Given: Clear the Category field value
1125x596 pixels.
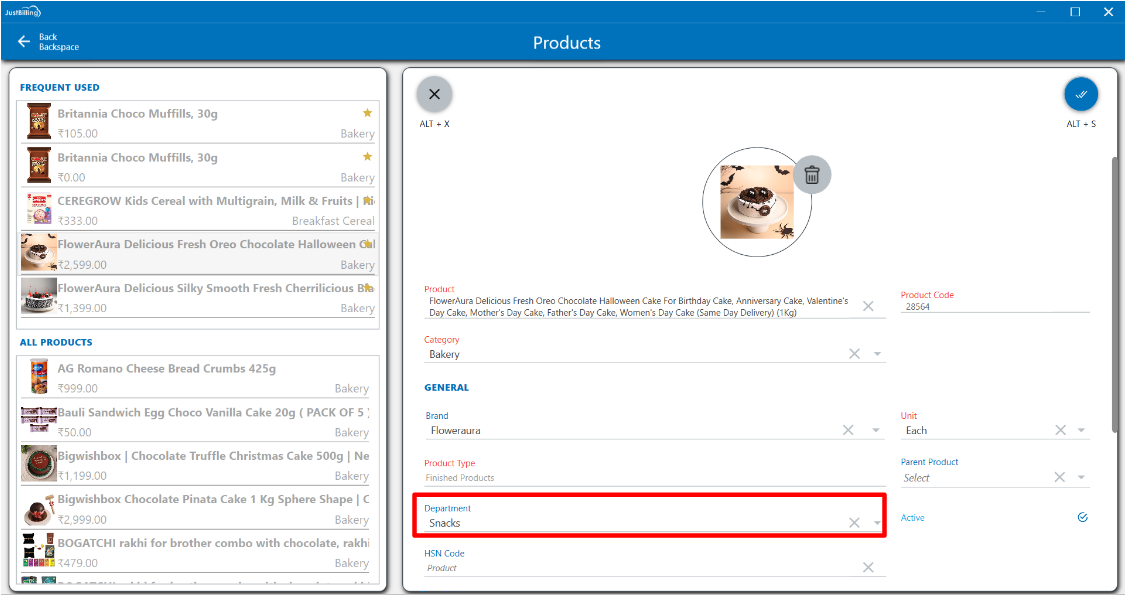Looking at the screenshot, I should point(854,354).
